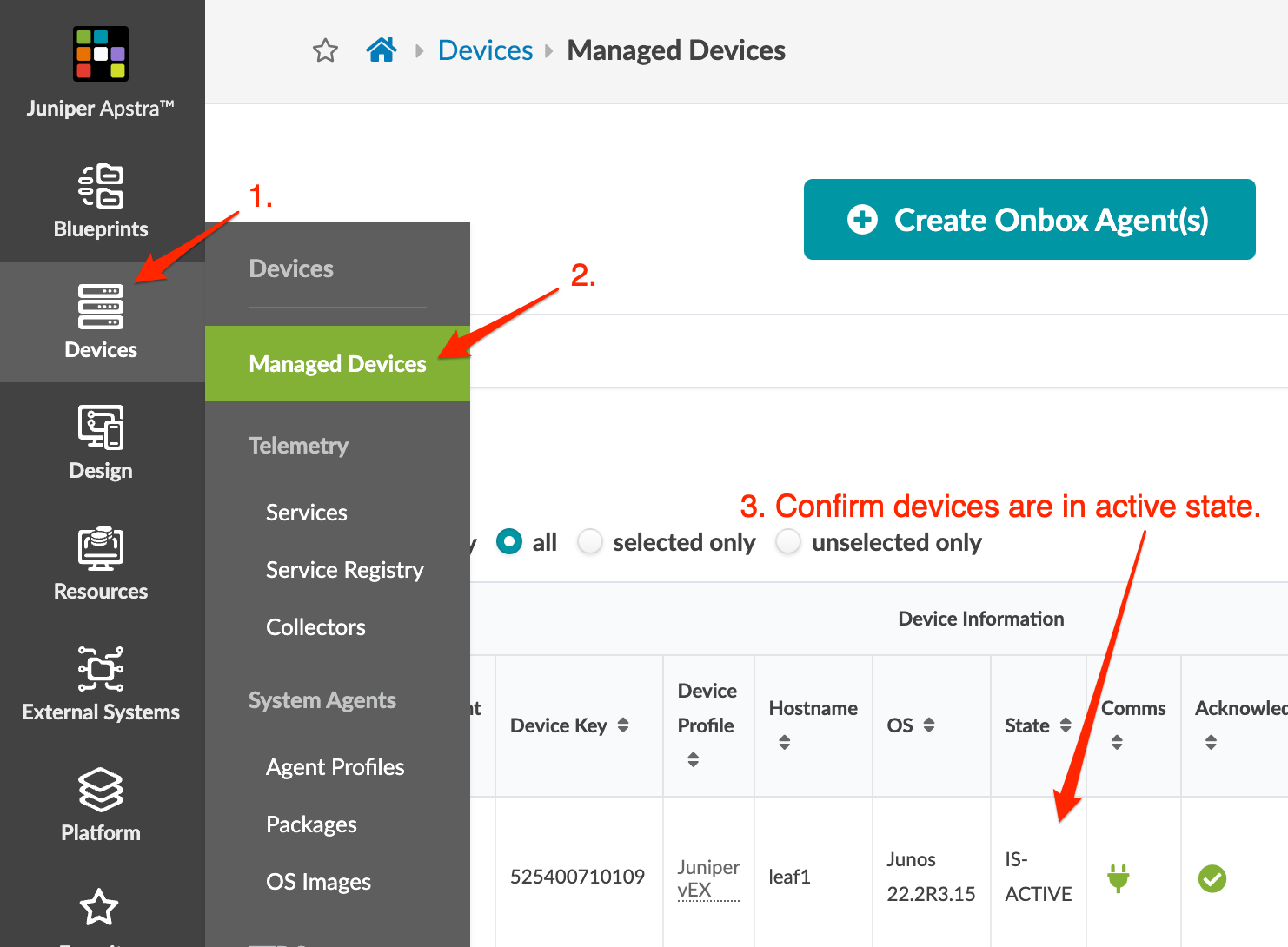Sort table by Device Key column
Viewport: 1288px width, 947px height.
point(623,725)
